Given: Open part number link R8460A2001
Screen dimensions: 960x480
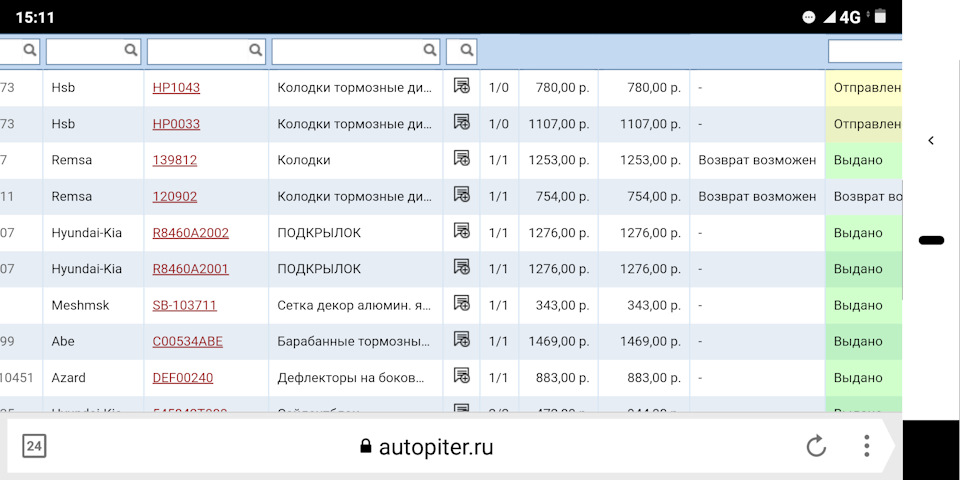Looking at the screenshot, I should 190,269.
